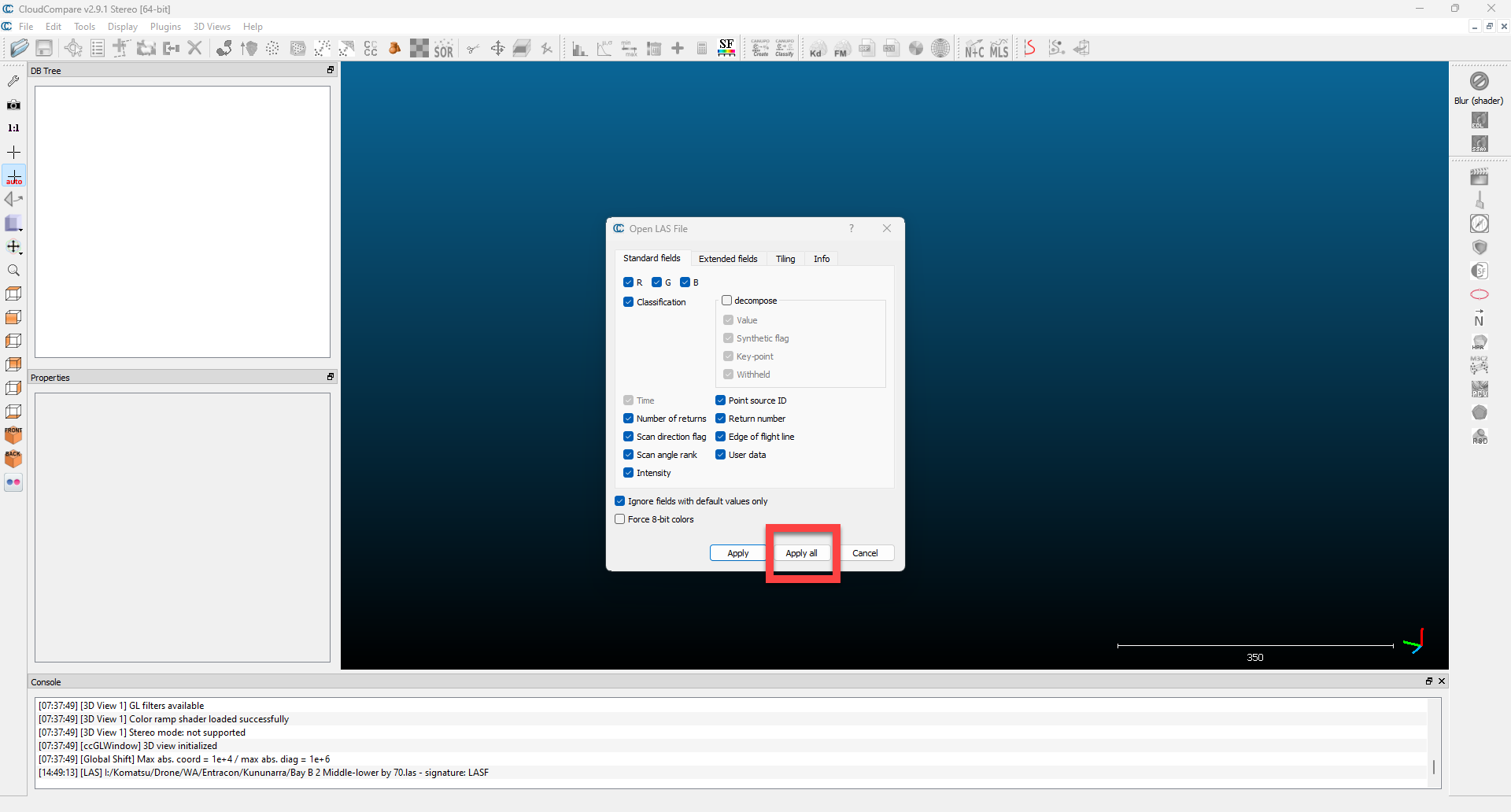Float the DB Tree panel
Image resolution: width=1511 pixels, height=812 pixels.
click(x=331, y=70)
